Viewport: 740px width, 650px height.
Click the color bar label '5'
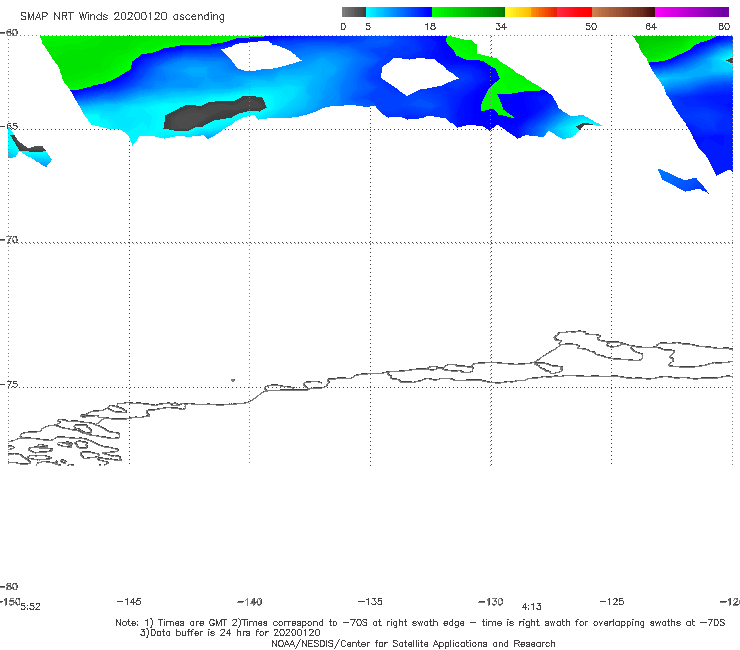point(368,27)
